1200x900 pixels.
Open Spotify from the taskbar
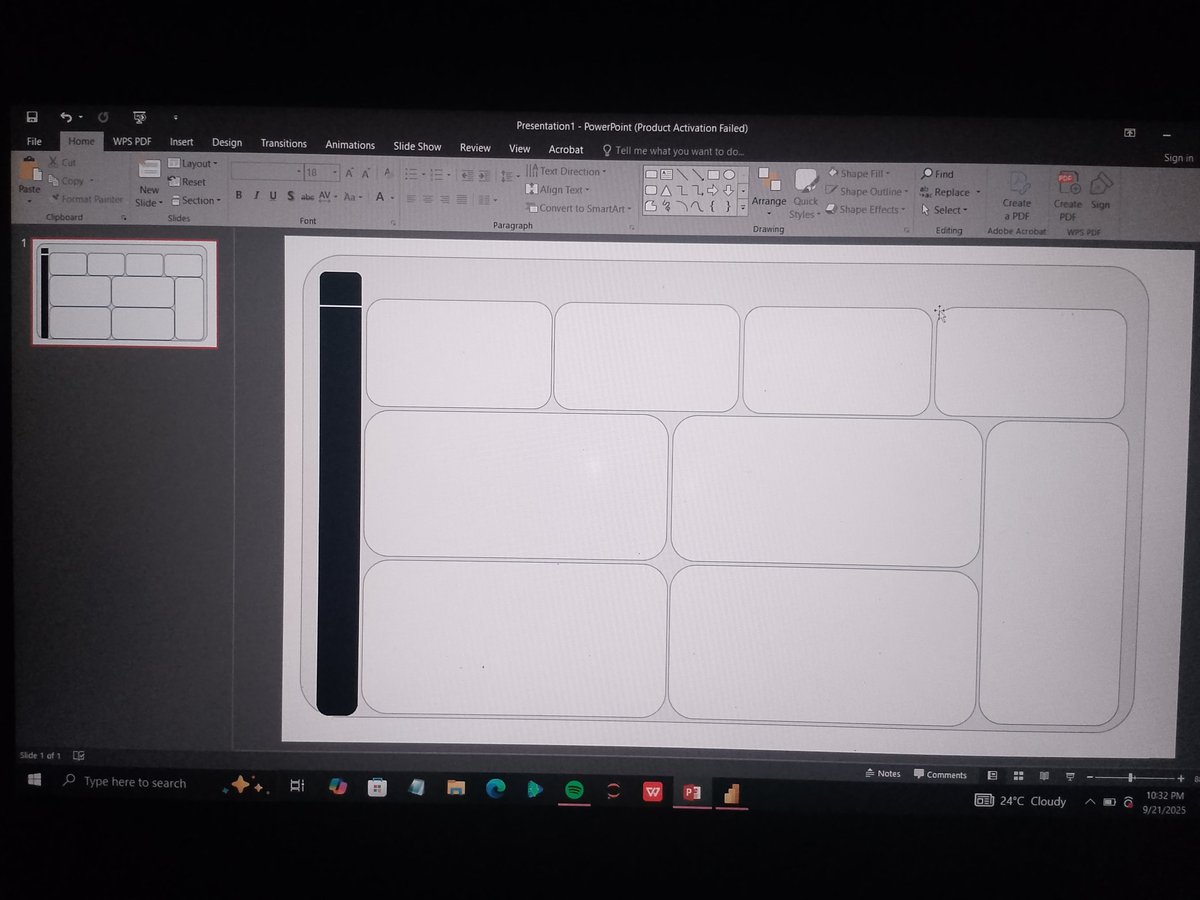pyautogui.click(x=574, y=789)
